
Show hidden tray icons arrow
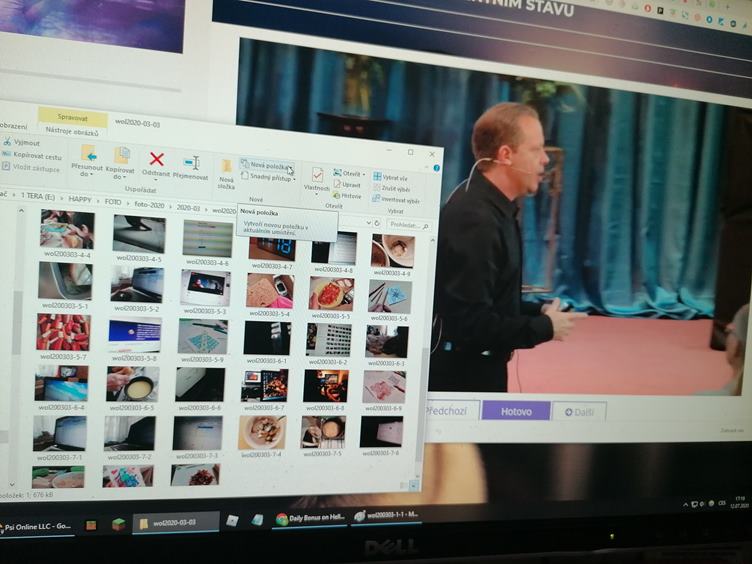point(685,505)
